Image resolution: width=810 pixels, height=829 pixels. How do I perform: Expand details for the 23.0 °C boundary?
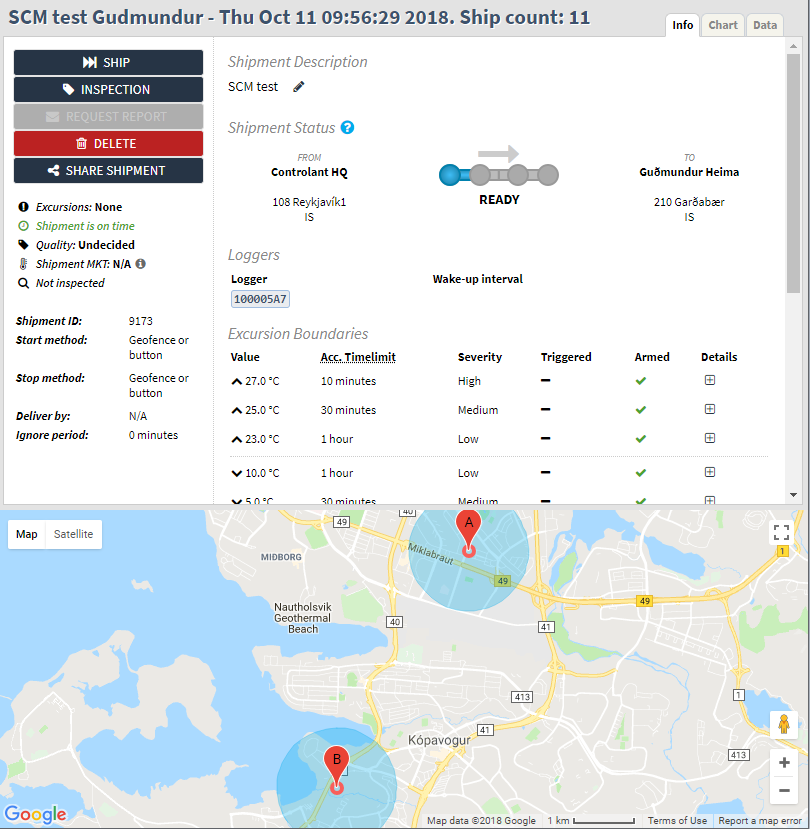[x=710, y=438]
